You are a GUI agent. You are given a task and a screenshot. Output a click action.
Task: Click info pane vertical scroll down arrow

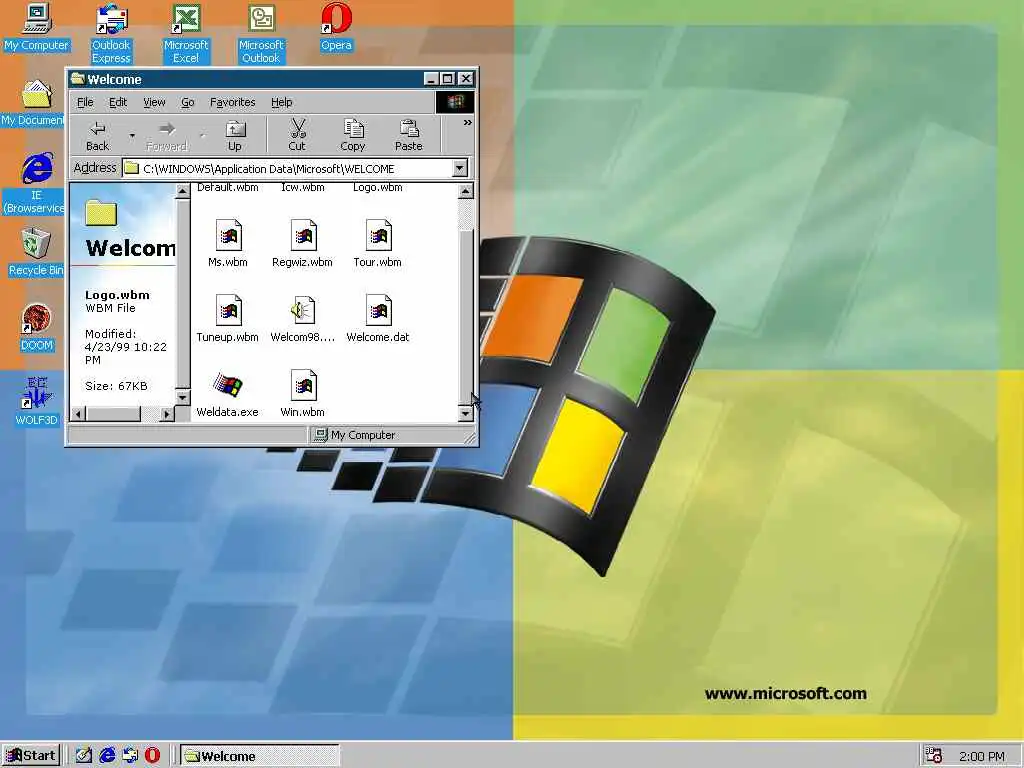point(182,397)
